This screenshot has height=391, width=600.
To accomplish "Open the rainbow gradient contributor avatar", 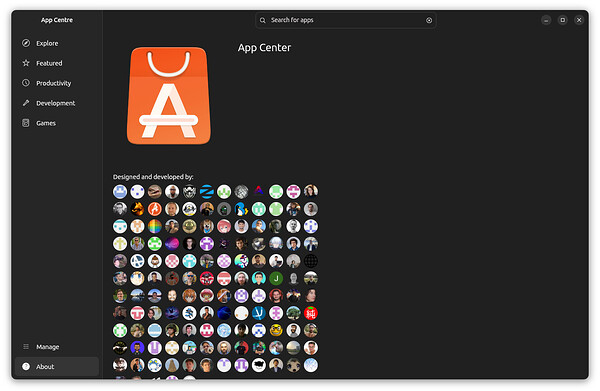I will (155, 226).
